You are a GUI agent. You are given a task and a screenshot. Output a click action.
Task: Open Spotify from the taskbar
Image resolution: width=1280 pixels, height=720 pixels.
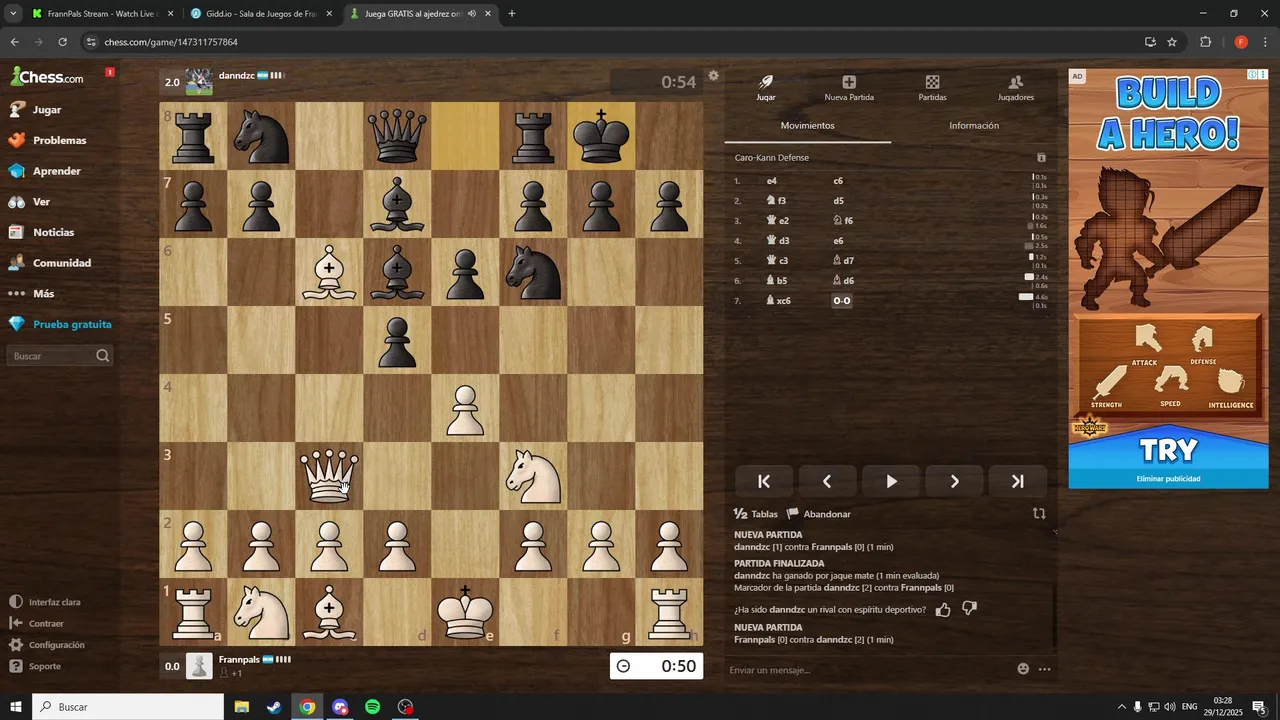pyautogui.click(x=372, y=707)
